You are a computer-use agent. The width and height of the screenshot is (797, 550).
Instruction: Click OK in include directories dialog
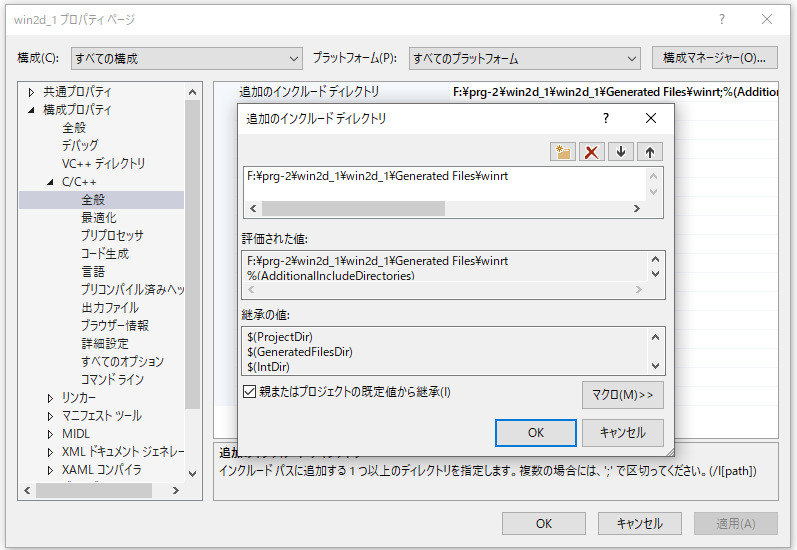(536, 433)
